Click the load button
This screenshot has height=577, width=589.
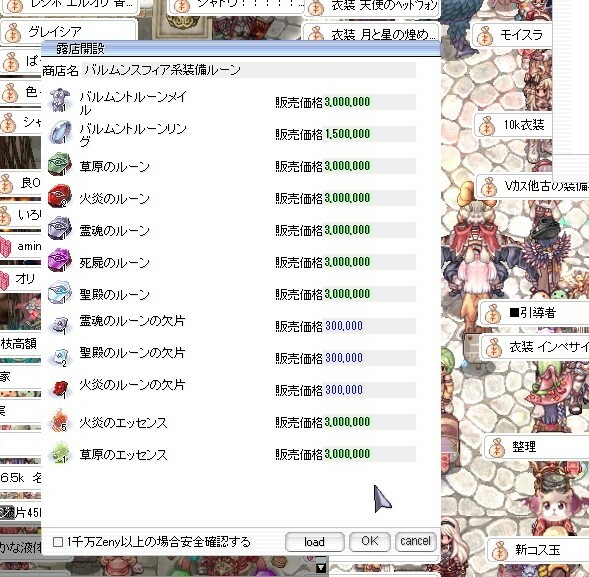coord(314,542)
